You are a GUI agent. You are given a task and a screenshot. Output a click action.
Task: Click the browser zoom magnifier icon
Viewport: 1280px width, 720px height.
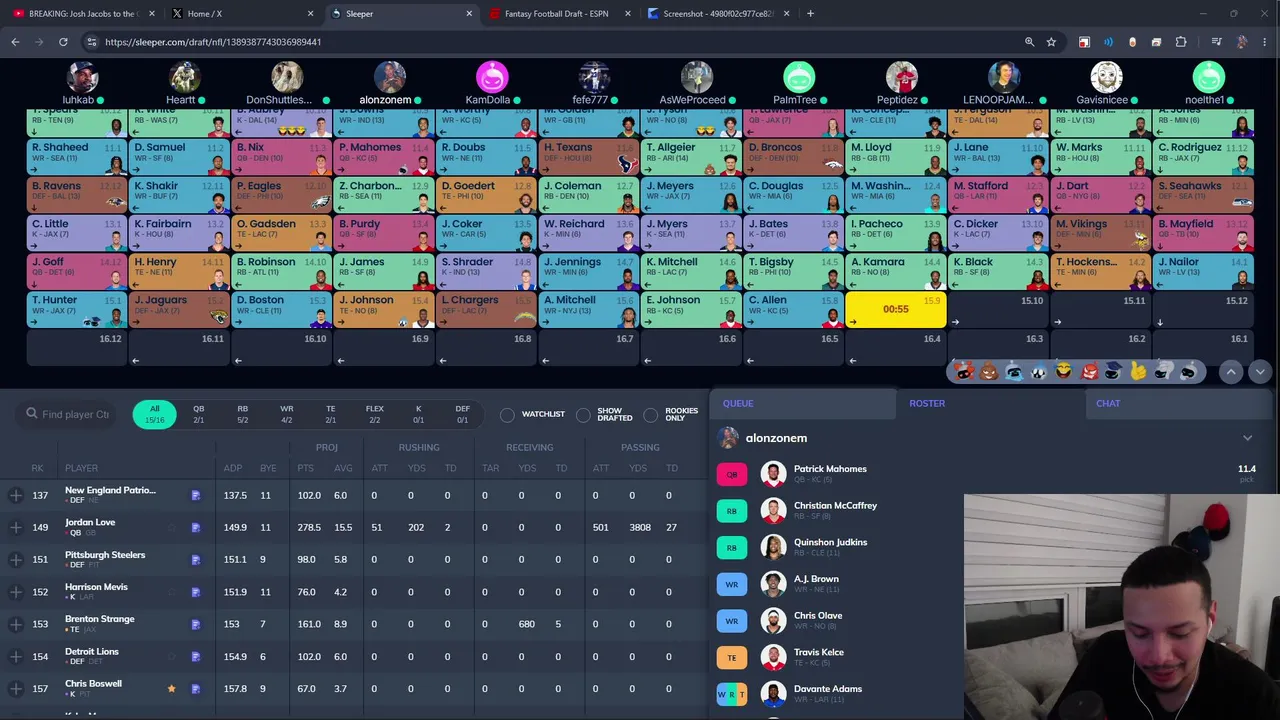[x=1029, y=42]
